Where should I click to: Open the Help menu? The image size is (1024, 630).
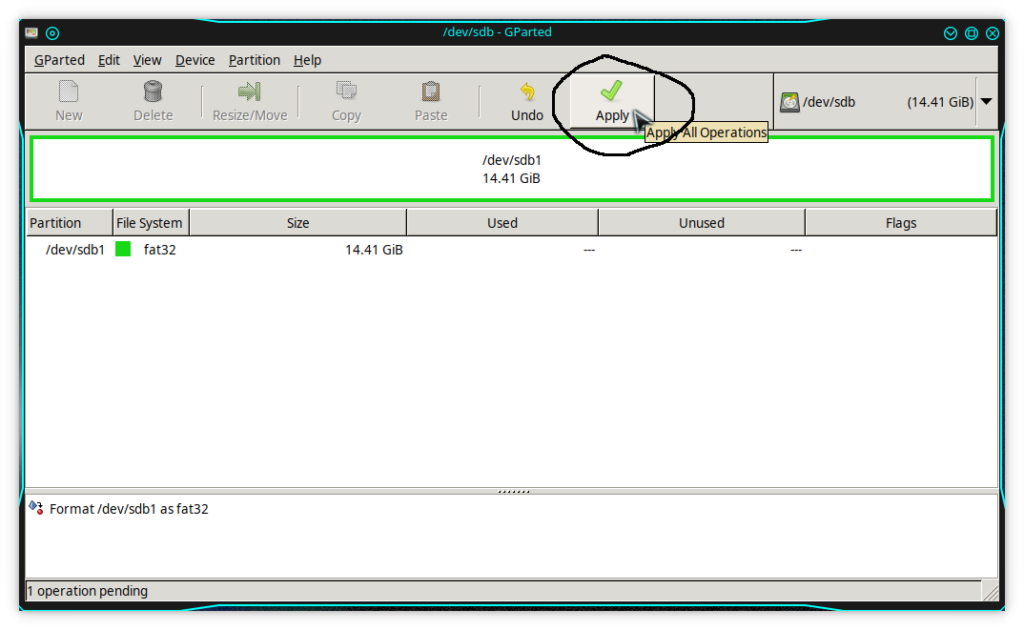tap(307, 60)
